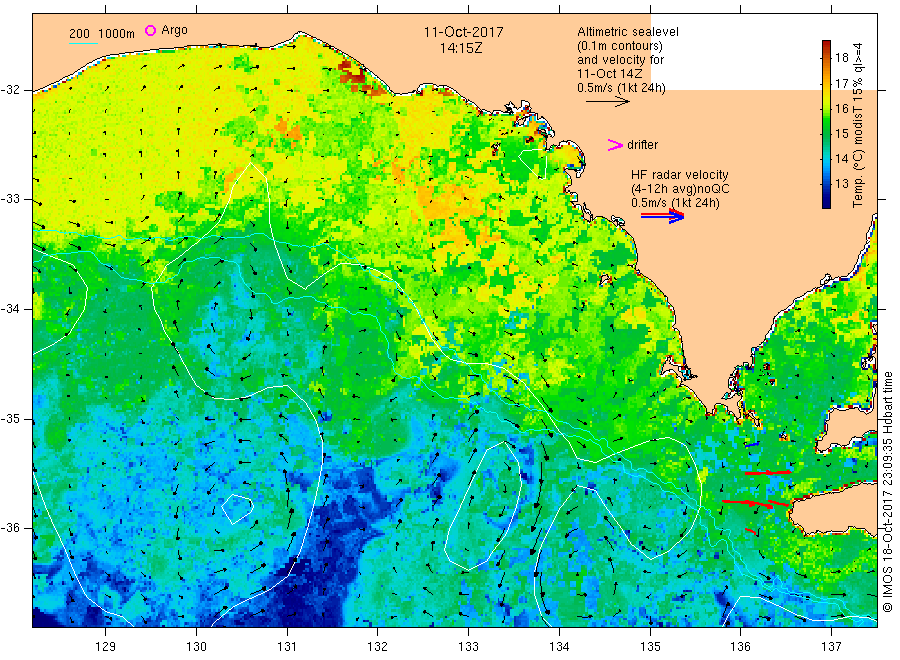This screenshot has width=900, height=660.
Task: Click the 'HF radar velocity' legend text
Action: pyautogui.click(x=679, y=174)
